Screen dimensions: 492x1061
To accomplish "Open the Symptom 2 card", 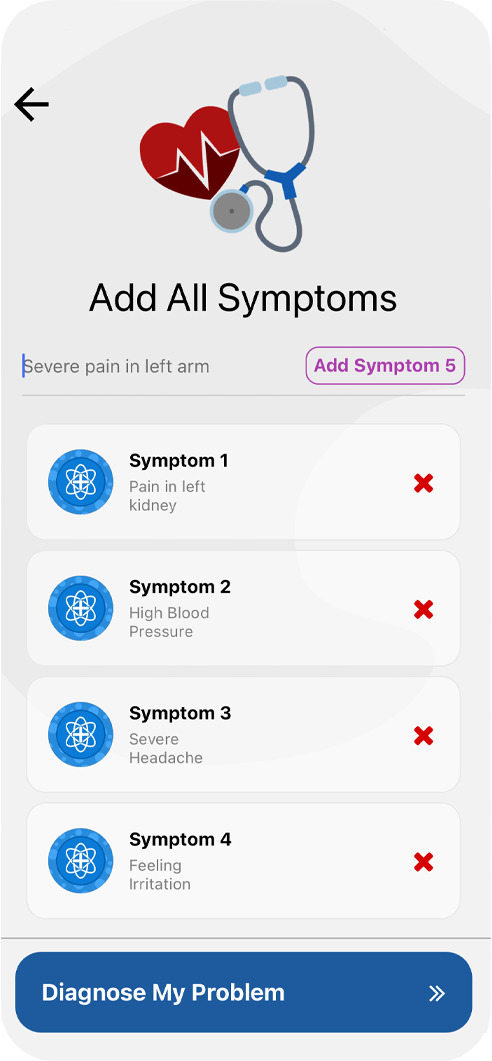I will coord(244,608).
